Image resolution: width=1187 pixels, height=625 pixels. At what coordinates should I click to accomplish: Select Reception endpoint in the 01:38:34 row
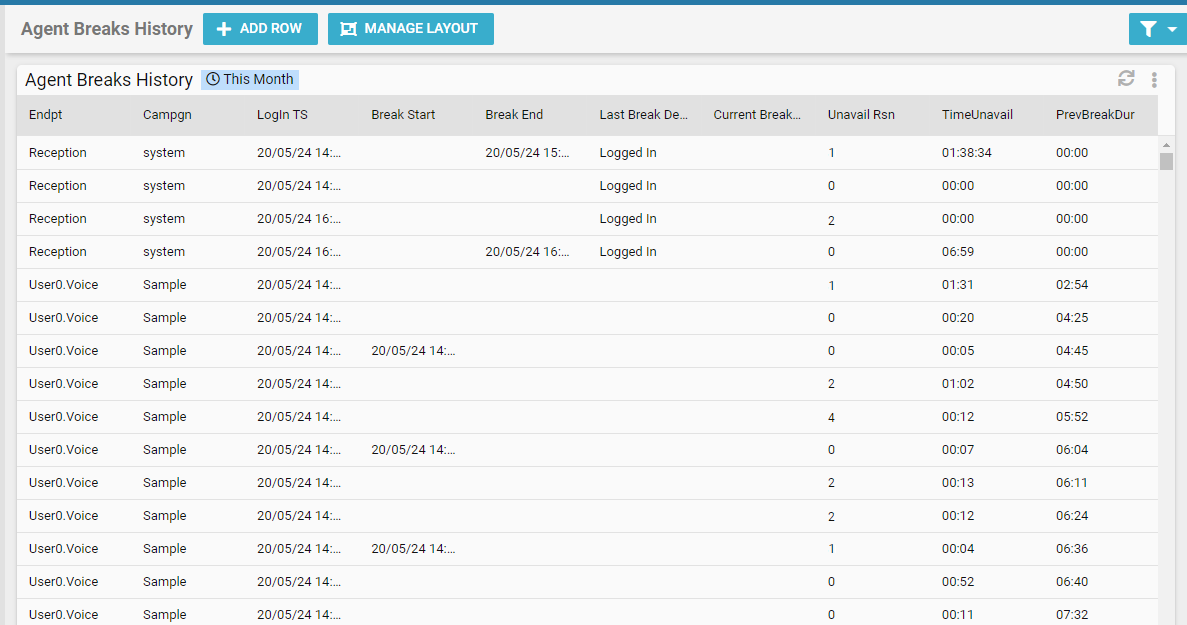pos(58,153)
